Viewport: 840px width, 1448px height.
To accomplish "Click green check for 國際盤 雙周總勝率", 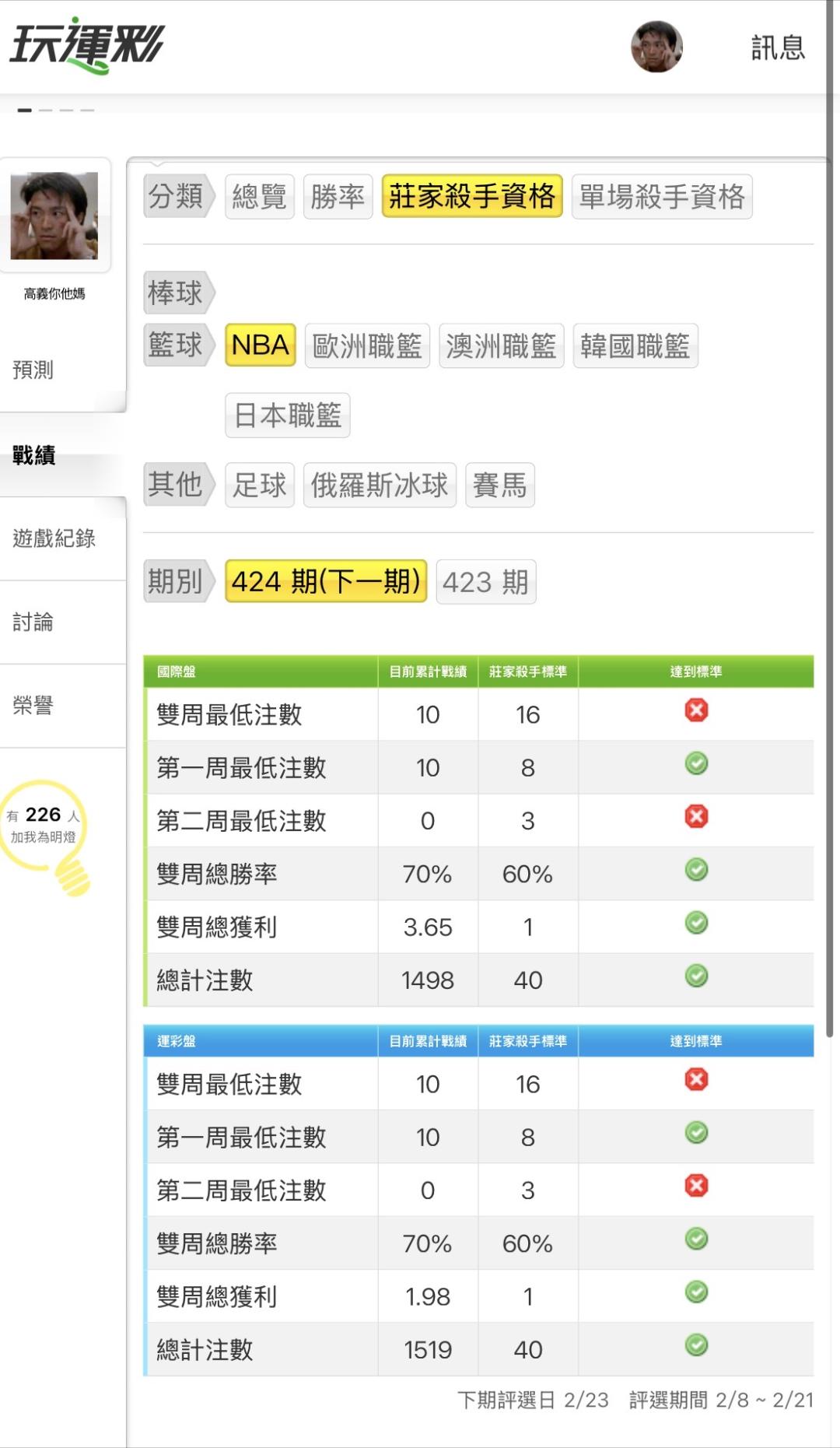I will tap(696, 869).
